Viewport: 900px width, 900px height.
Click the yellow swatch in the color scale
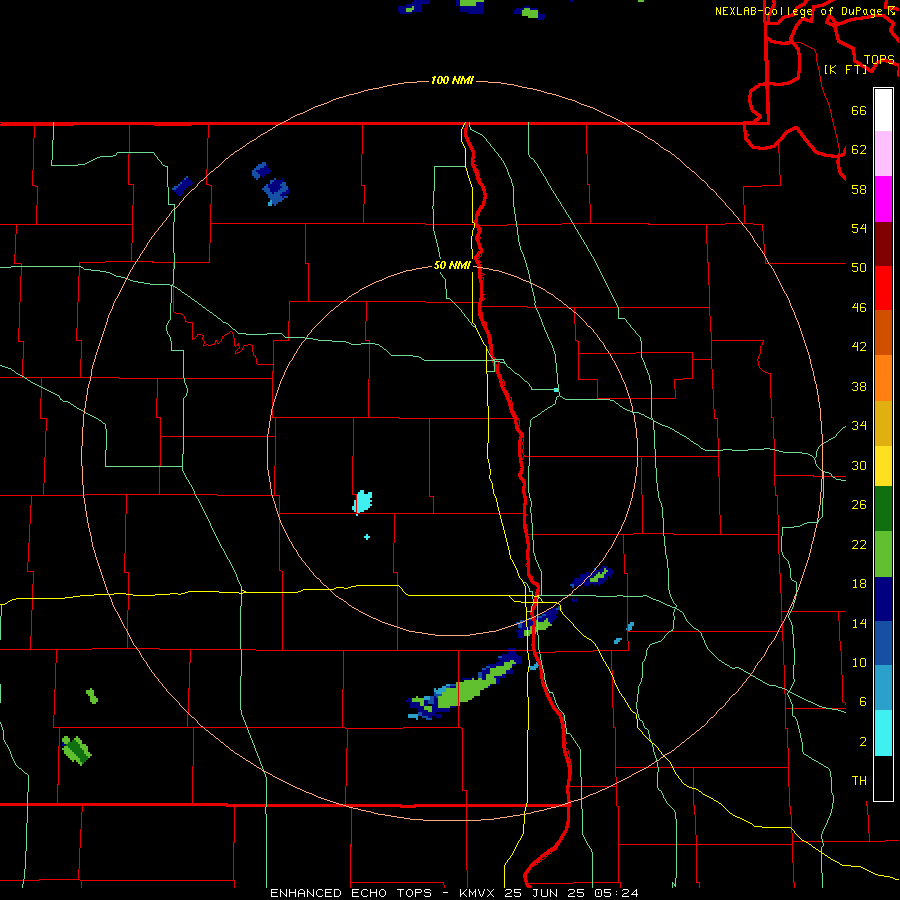883,466
